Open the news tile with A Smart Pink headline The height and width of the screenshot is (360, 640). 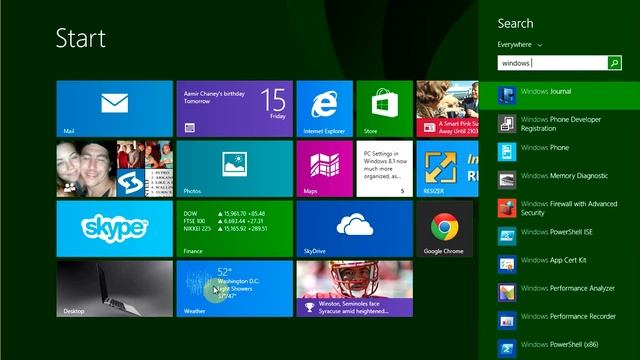(x=447, y=109)
